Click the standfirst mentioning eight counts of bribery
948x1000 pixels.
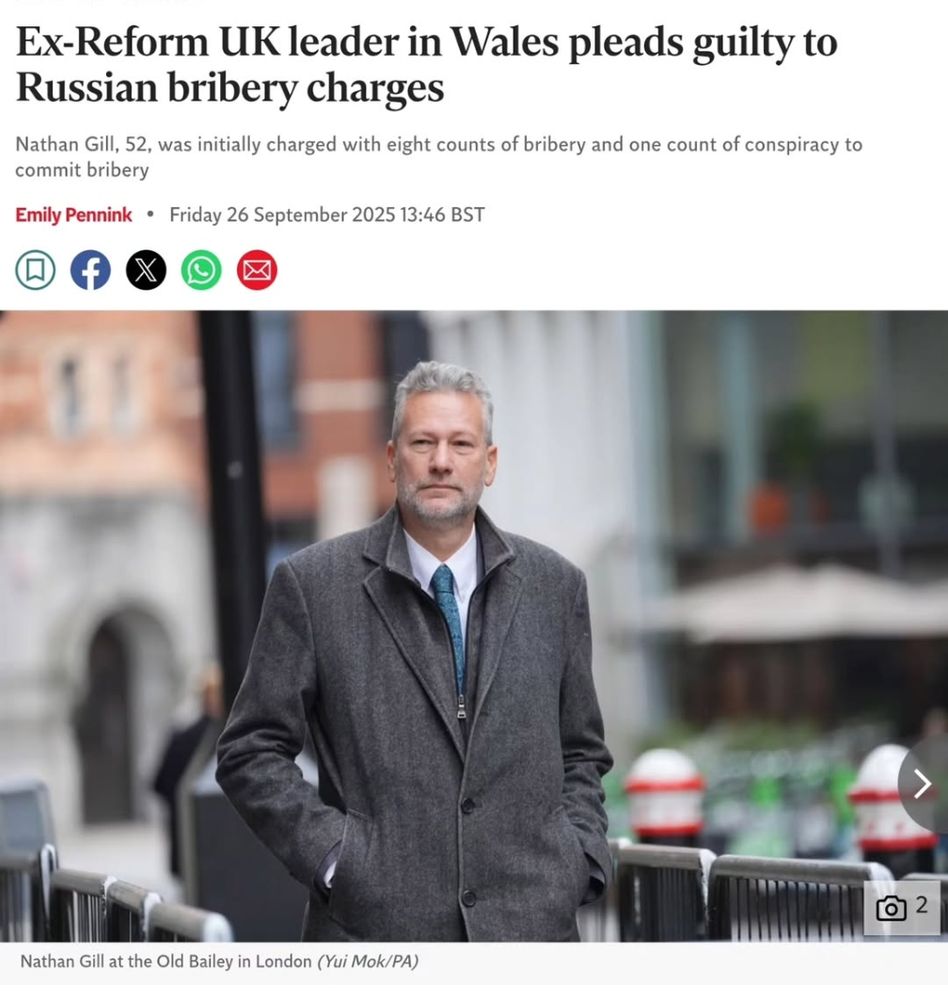click(439, 157)
